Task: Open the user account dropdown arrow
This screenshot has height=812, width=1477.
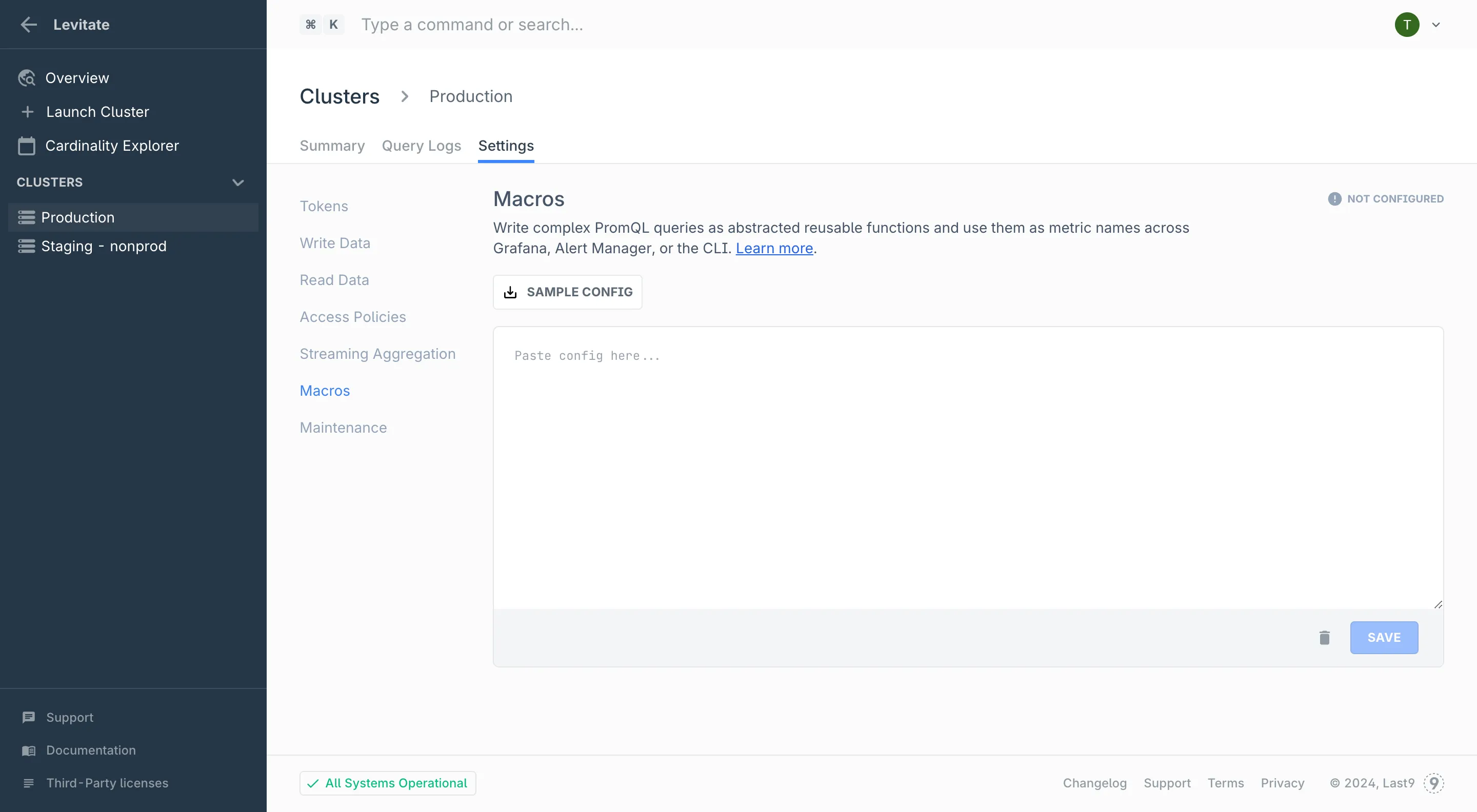Action: click(1436, 25)
